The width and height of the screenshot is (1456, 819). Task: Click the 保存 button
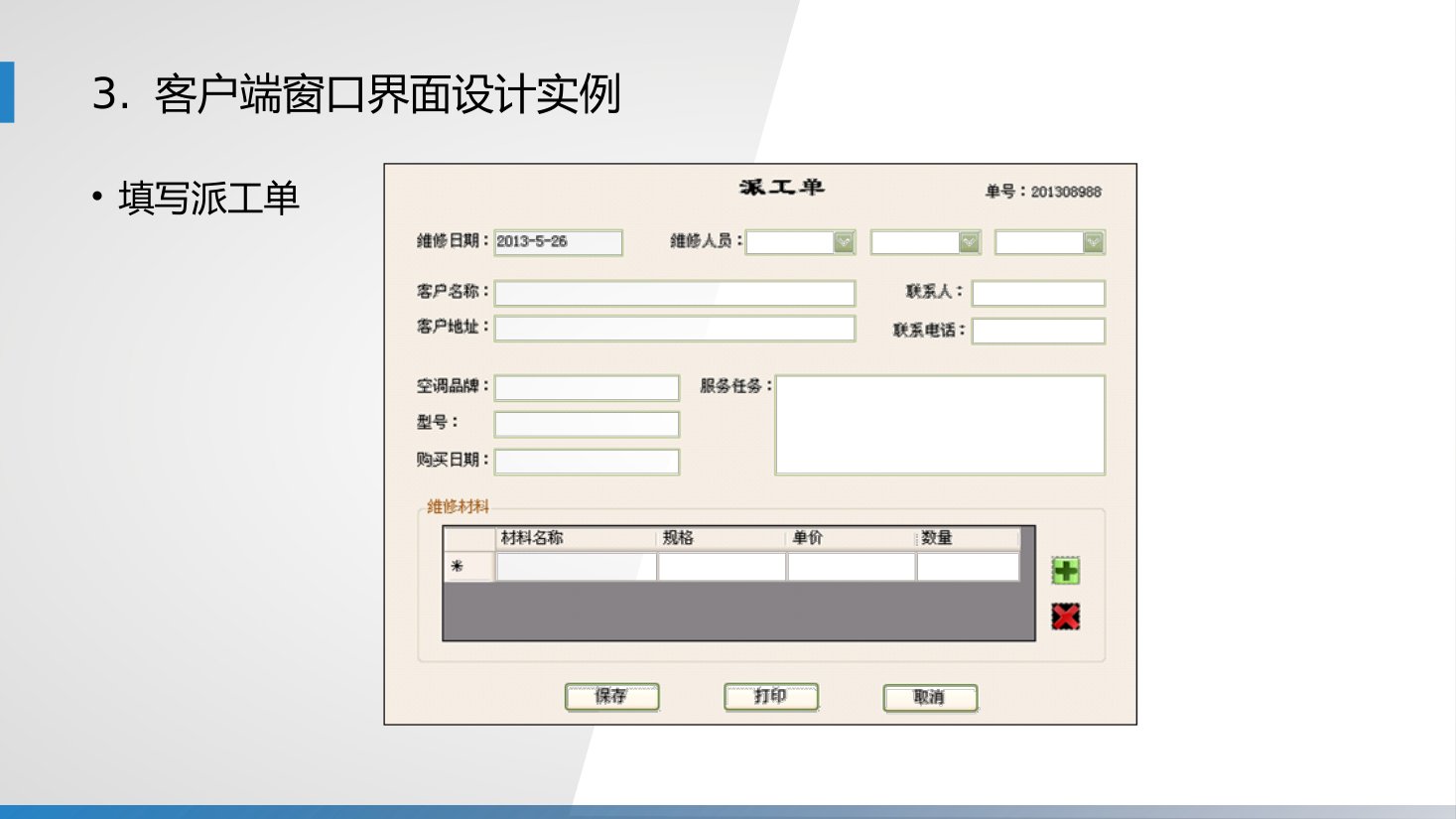(612, 697)
